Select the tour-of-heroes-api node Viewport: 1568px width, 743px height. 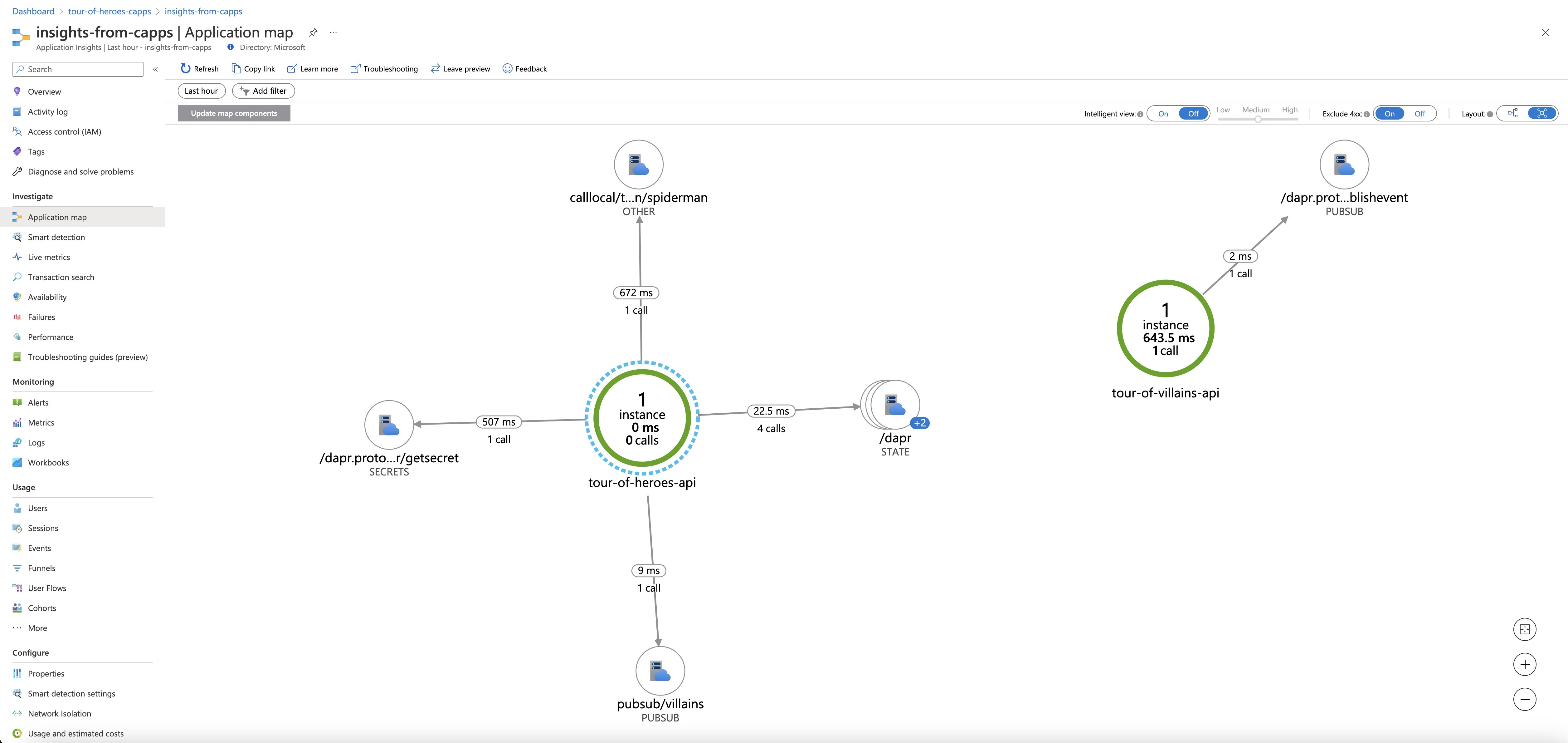[x=642, y=418]
